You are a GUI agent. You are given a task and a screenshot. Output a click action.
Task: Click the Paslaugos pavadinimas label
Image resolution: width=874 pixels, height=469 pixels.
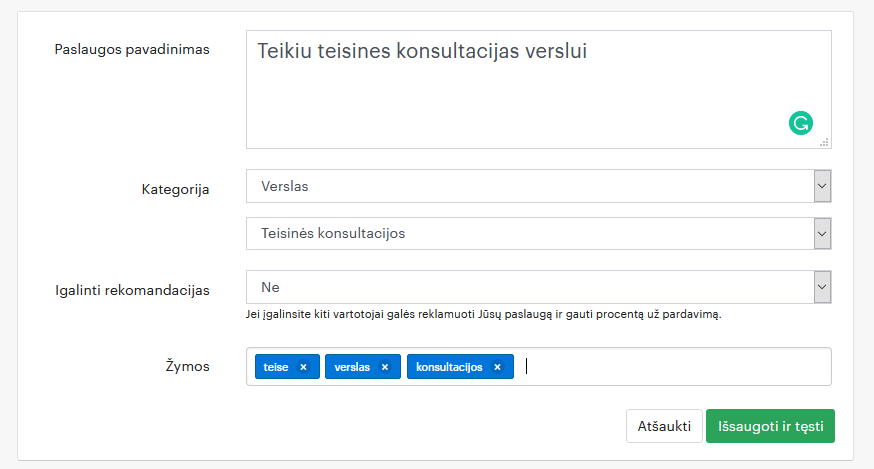coord(132,50)
